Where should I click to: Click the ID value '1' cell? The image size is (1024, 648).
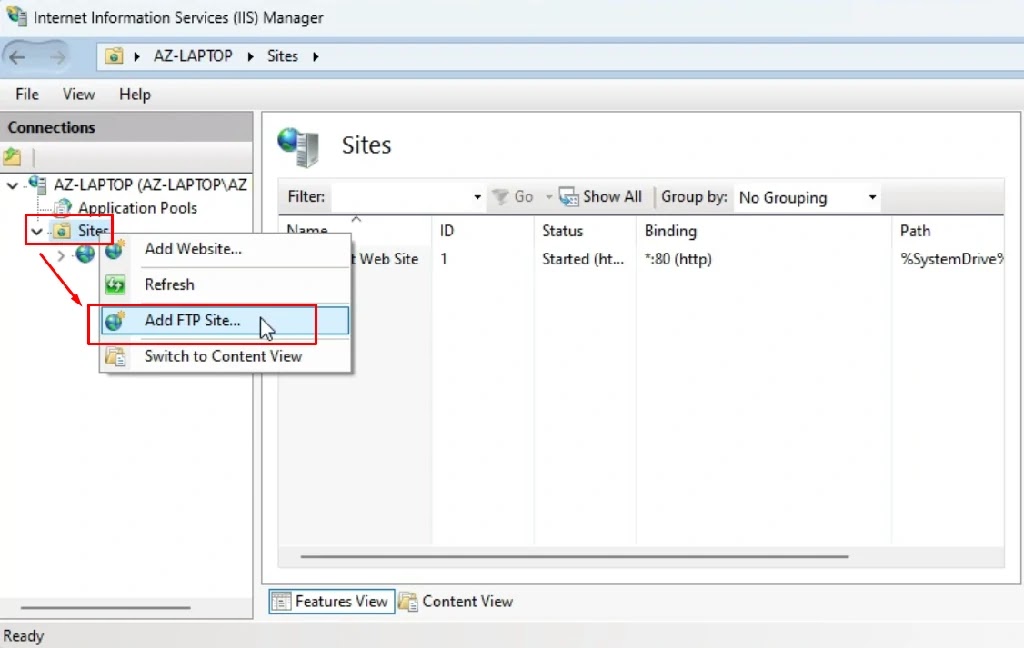(444, 259)
